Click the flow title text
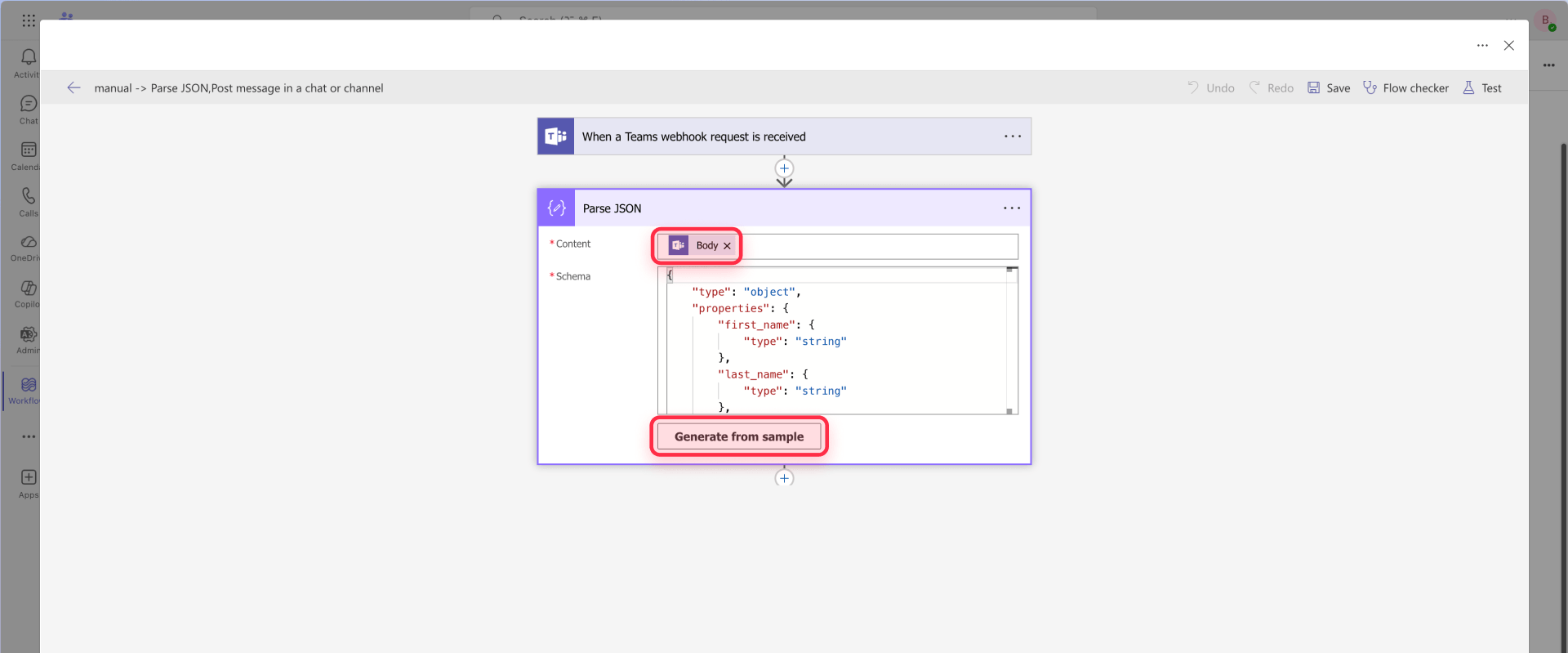 click(x=238, y=88)
